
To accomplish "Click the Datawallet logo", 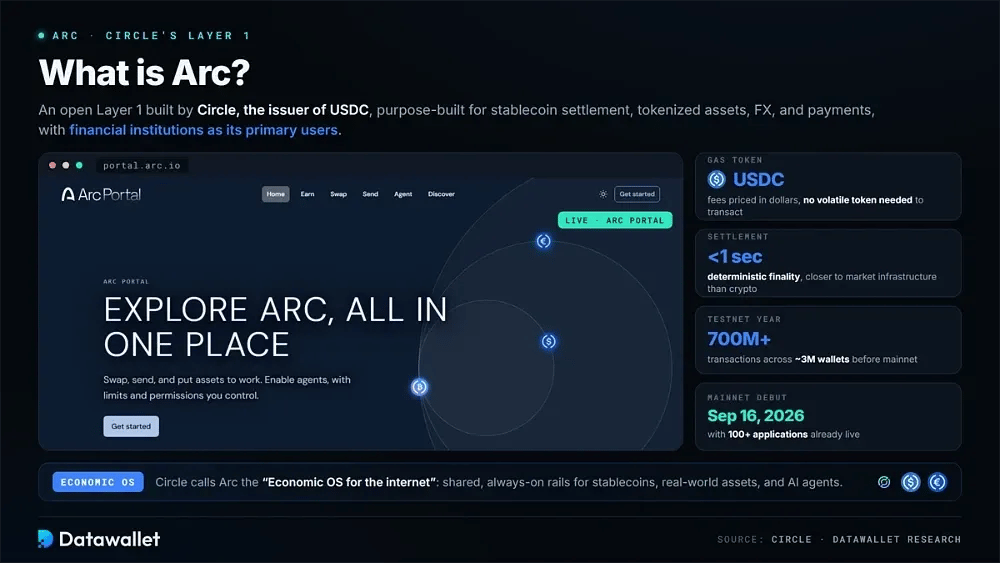I will coord(99,539).
